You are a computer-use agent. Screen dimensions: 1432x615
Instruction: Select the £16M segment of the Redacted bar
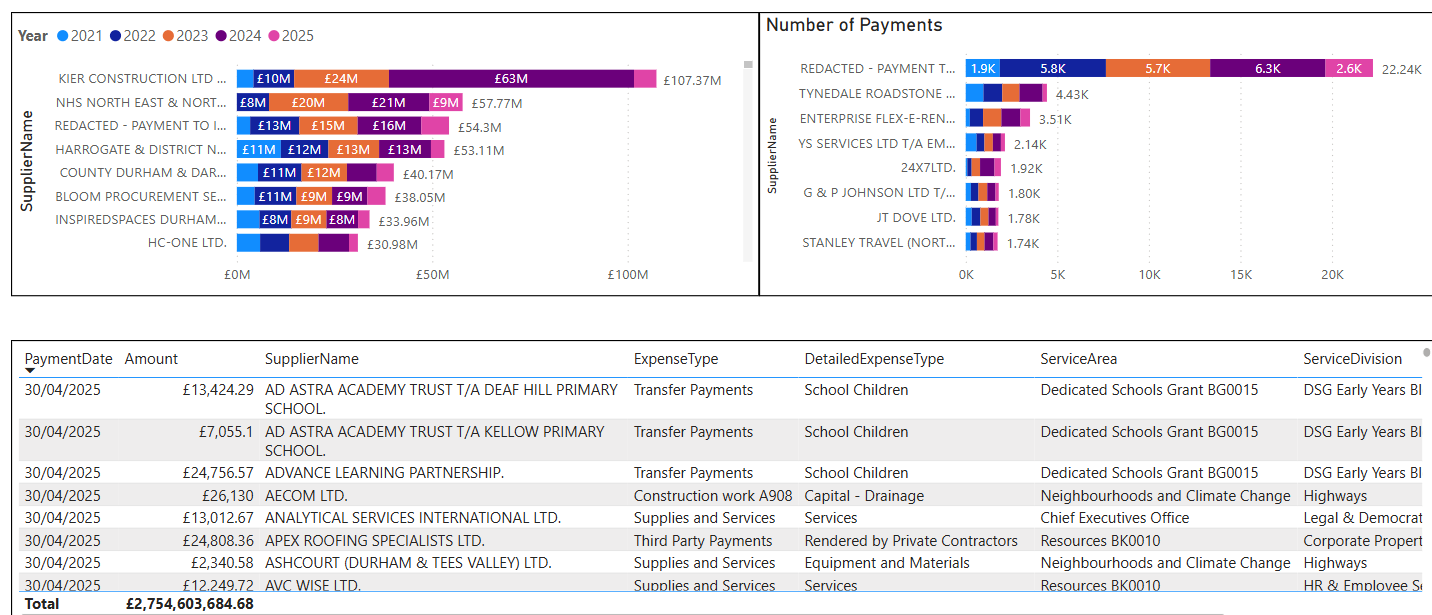click(389, 126)
